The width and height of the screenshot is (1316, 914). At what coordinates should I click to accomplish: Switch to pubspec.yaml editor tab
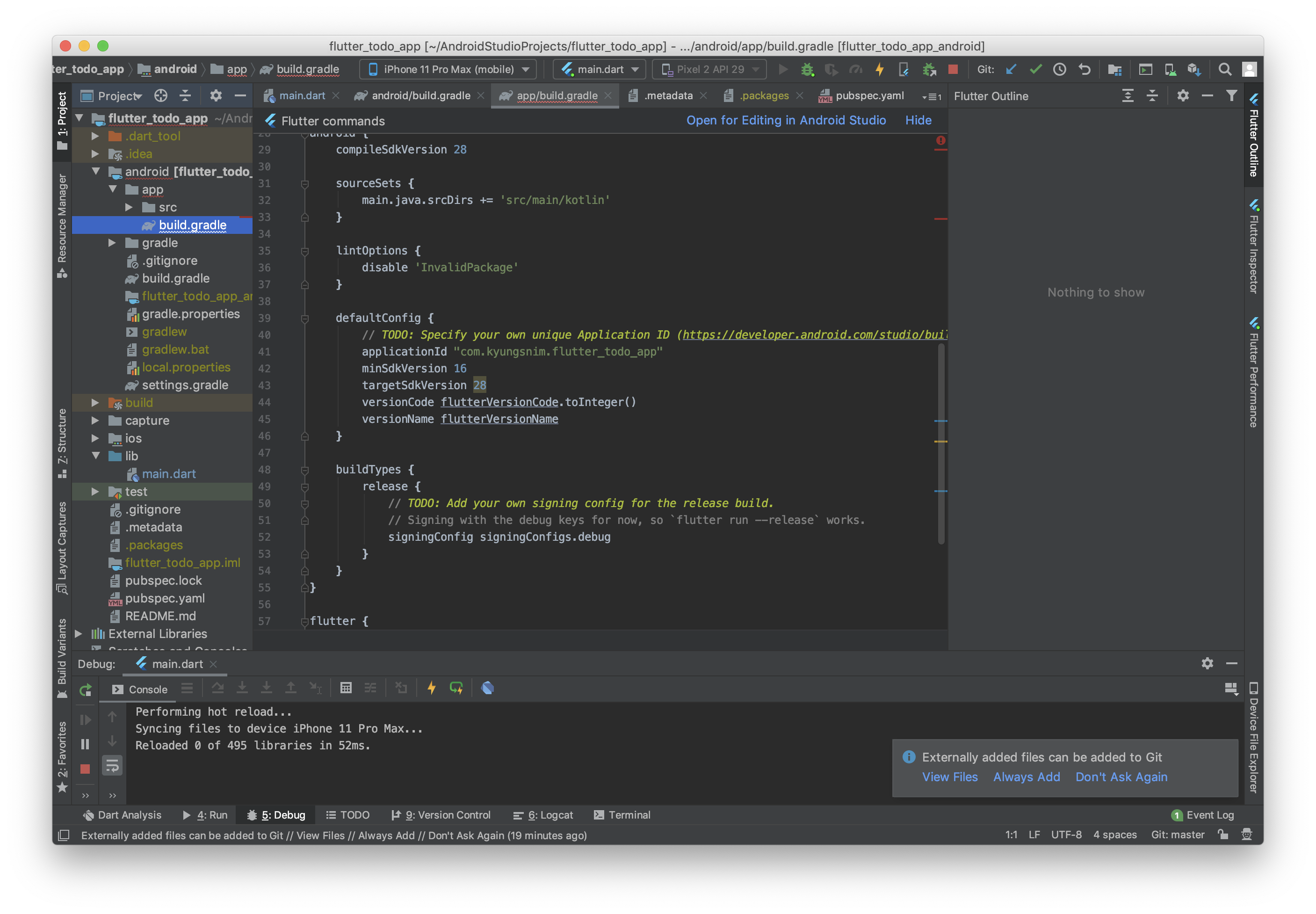point(868,95)
